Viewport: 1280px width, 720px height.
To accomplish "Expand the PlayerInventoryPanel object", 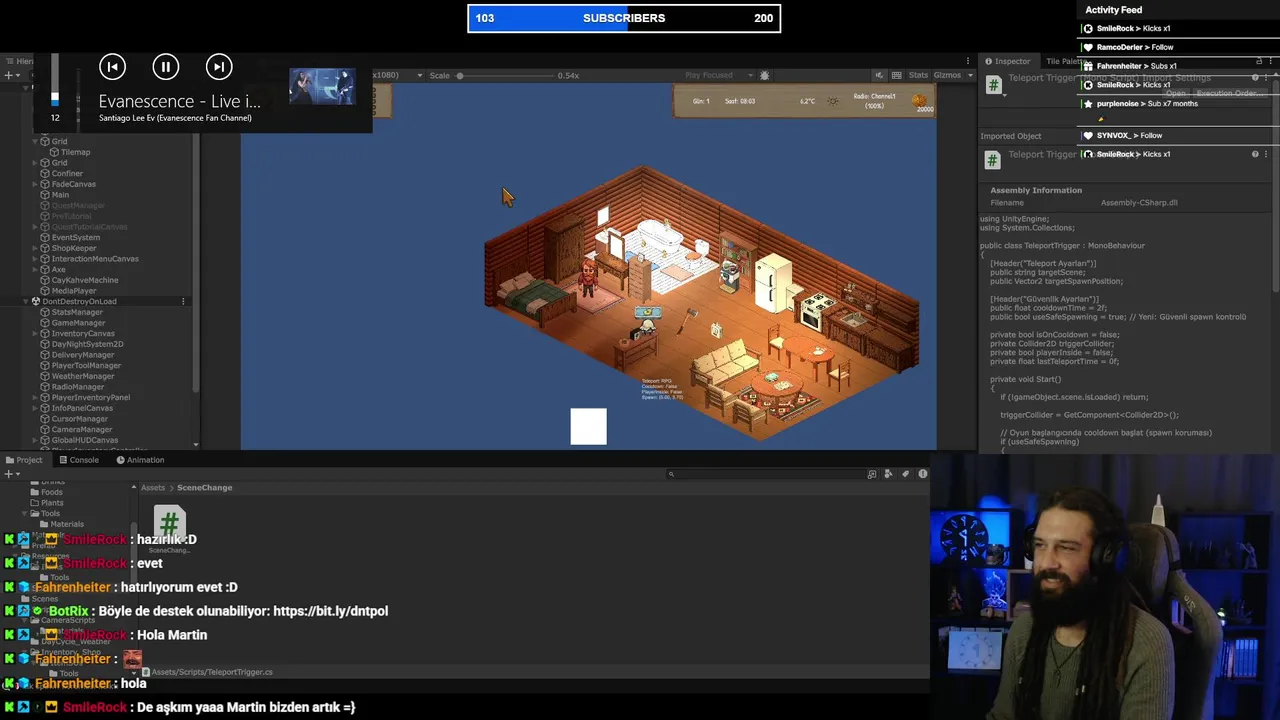I will [x=35, y=397].
